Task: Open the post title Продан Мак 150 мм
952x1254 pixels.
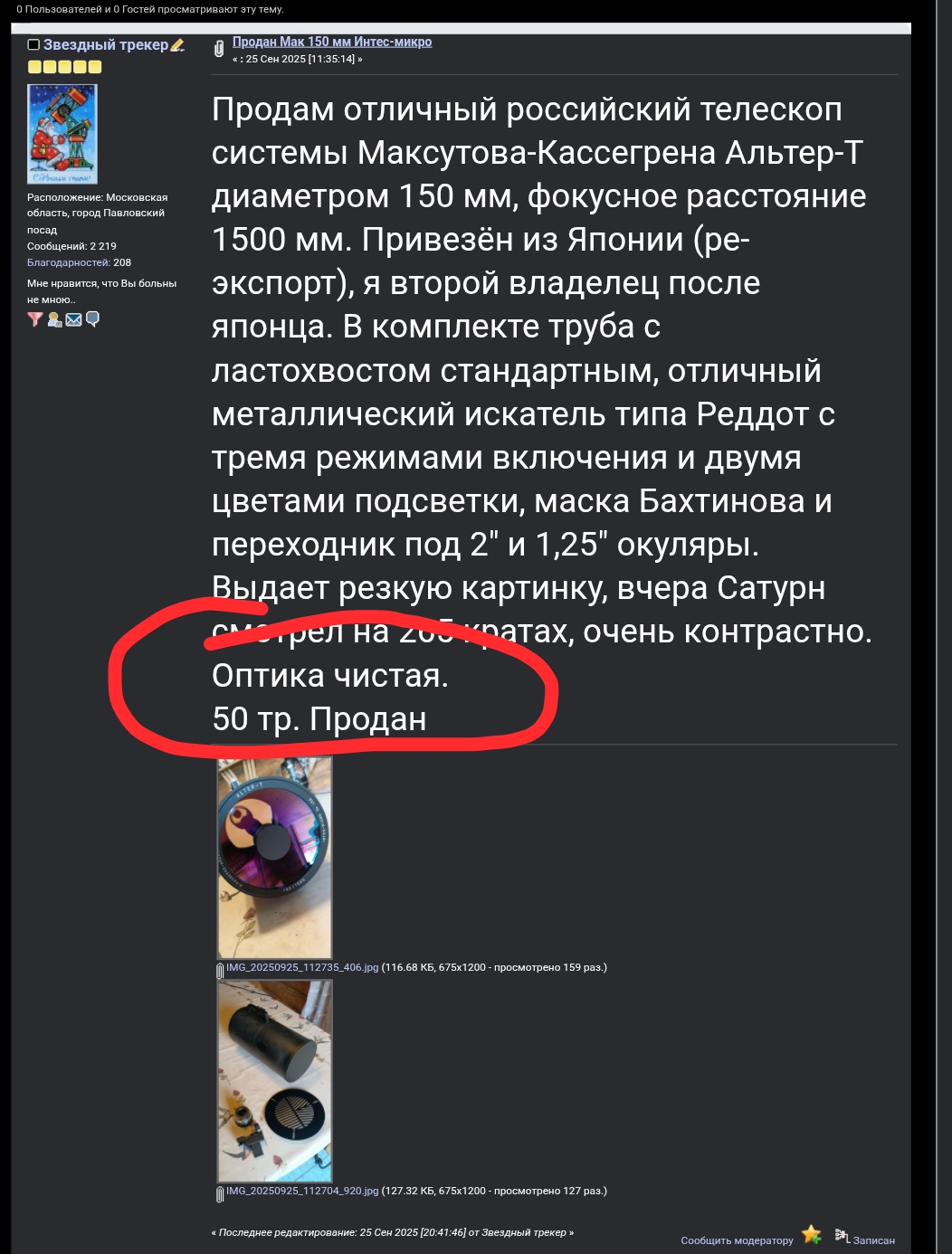Action: pyautogui.click(x=332, y=42)
